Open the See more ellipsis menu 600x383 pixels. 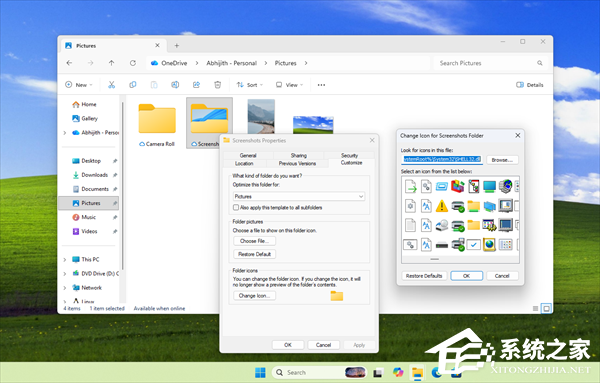(x=321, y=85)
